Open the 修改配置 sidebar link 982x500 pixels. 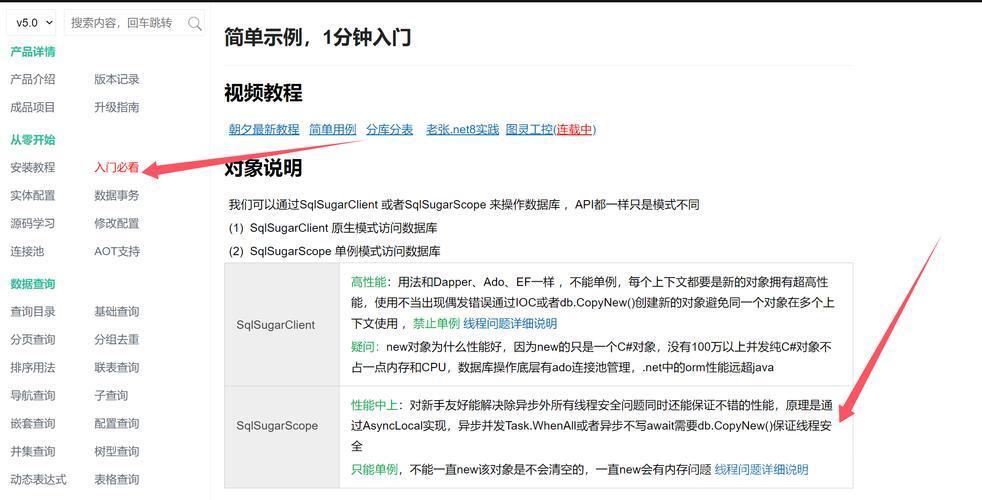click(116, 223)
